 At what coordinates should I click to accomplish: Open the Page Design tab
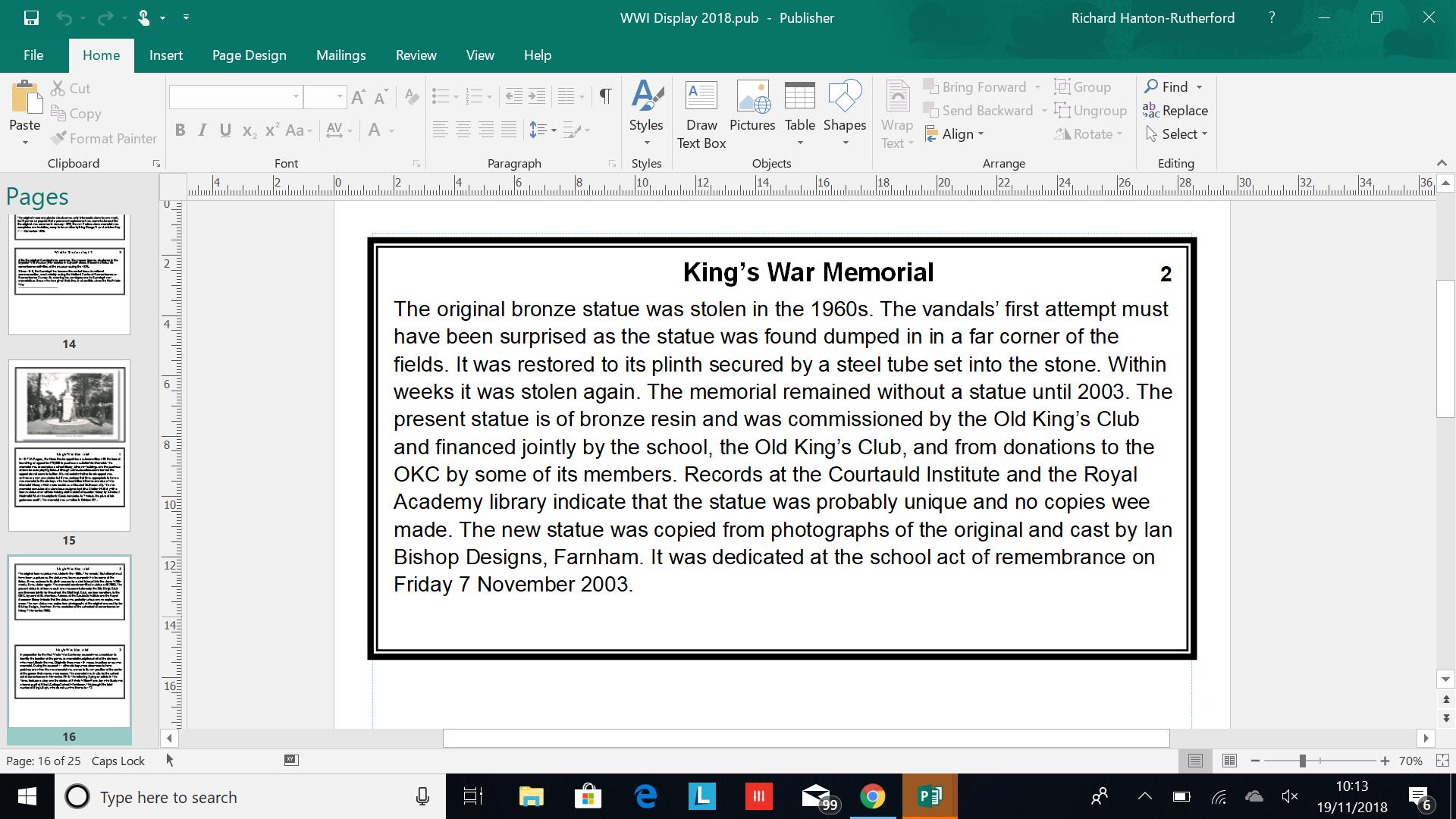[x=249, y=55]
